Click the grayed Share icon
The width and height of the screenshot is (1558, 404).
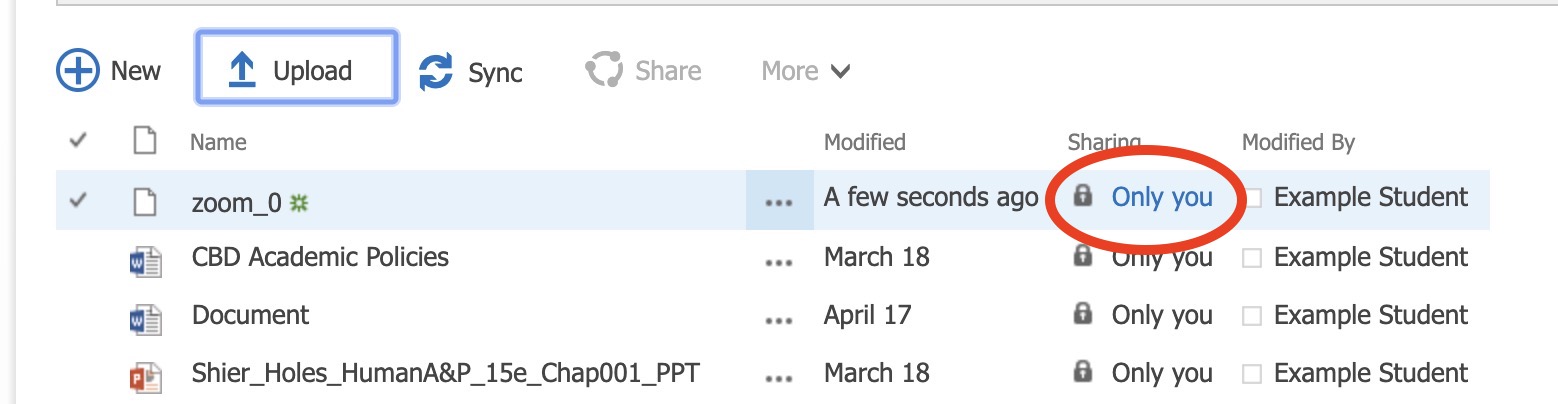coord(603,71)
